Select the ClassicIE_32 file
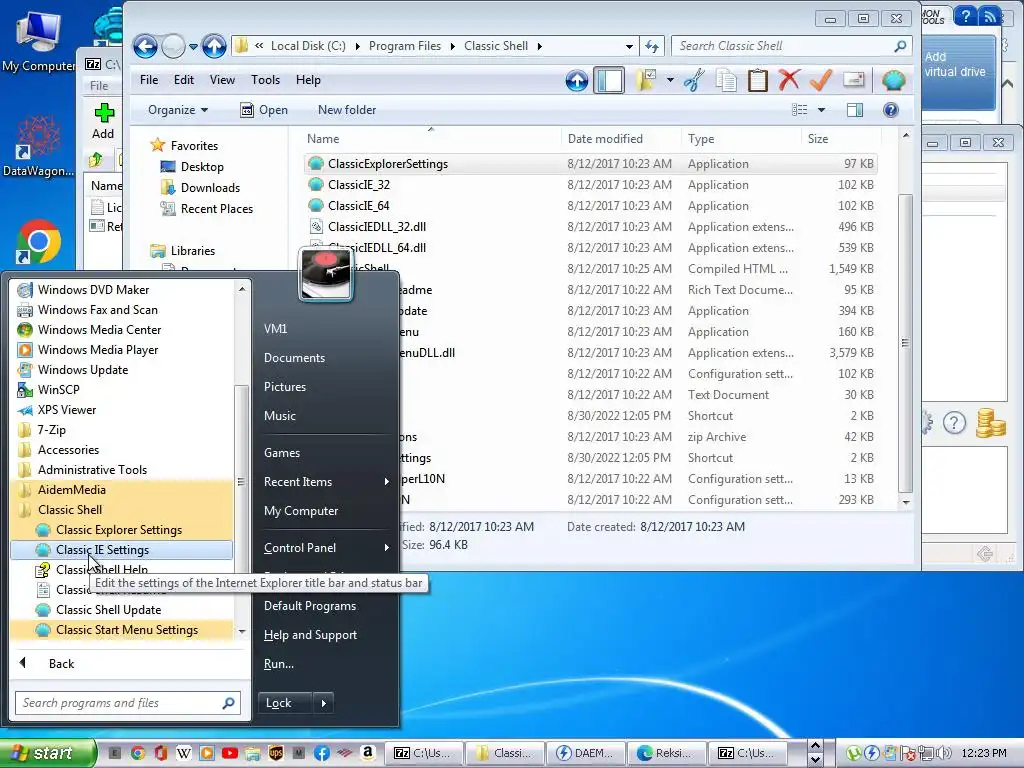This screenshot has width=1024, height=768. pyautogui.click(x=590, y=185)
